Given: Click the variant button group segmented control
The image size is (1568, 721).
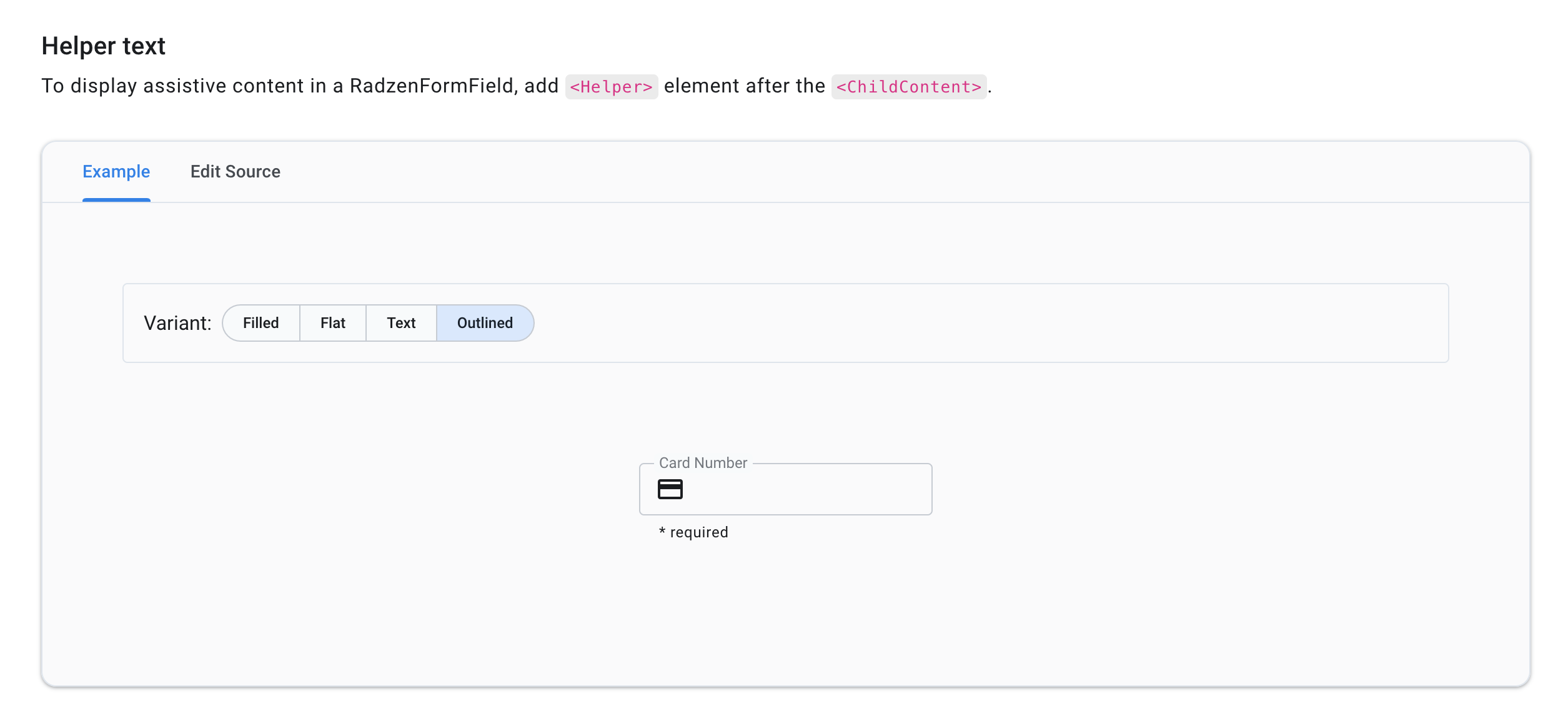Looking at the screenshot, I should [378, 322].
